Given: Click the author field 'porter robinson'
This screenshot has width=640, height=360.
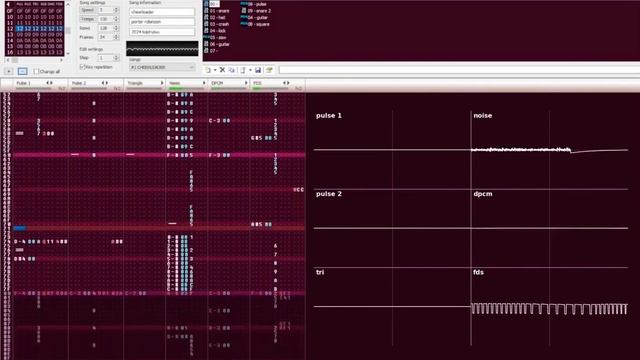Looking at the screenshot, I should (162, 22).
